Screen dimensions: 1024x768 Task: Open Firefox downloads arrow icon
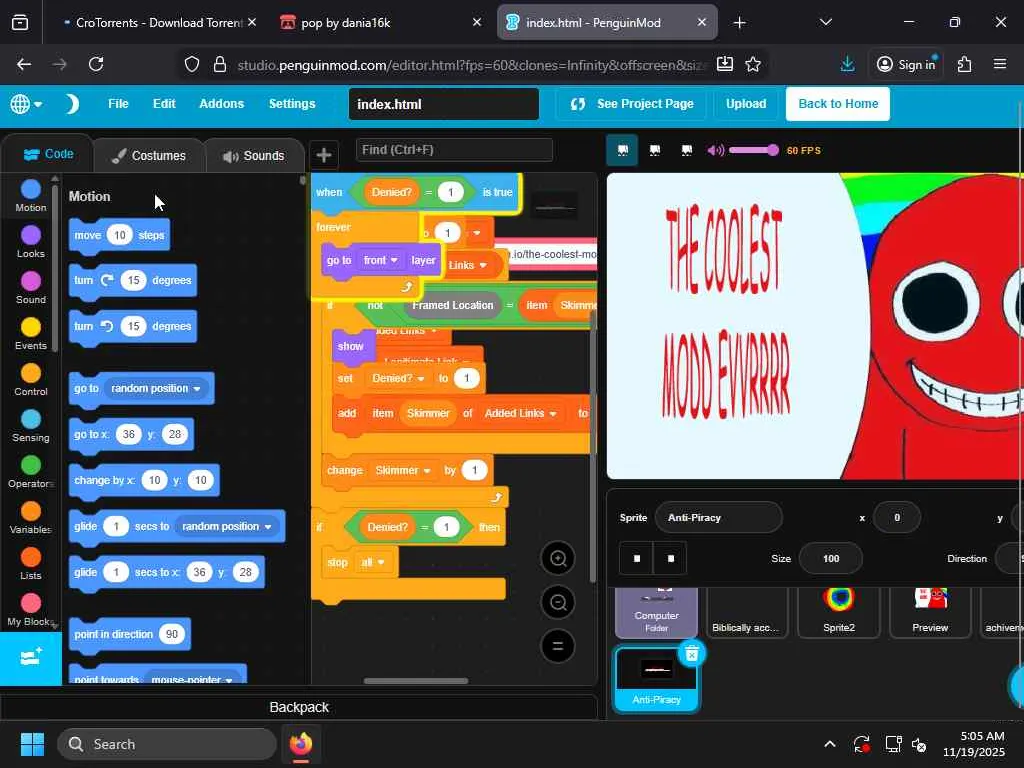847,64
